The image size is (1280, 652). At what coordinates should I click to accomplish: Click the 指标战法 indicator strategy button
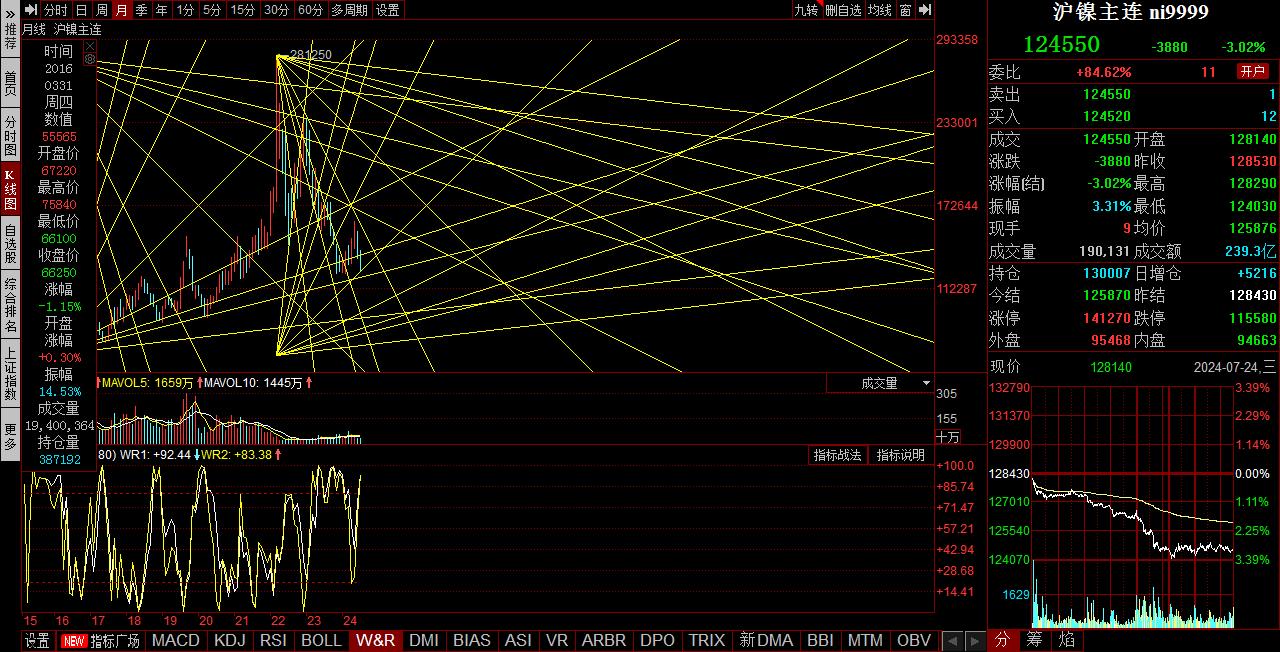tap(837, 455)
